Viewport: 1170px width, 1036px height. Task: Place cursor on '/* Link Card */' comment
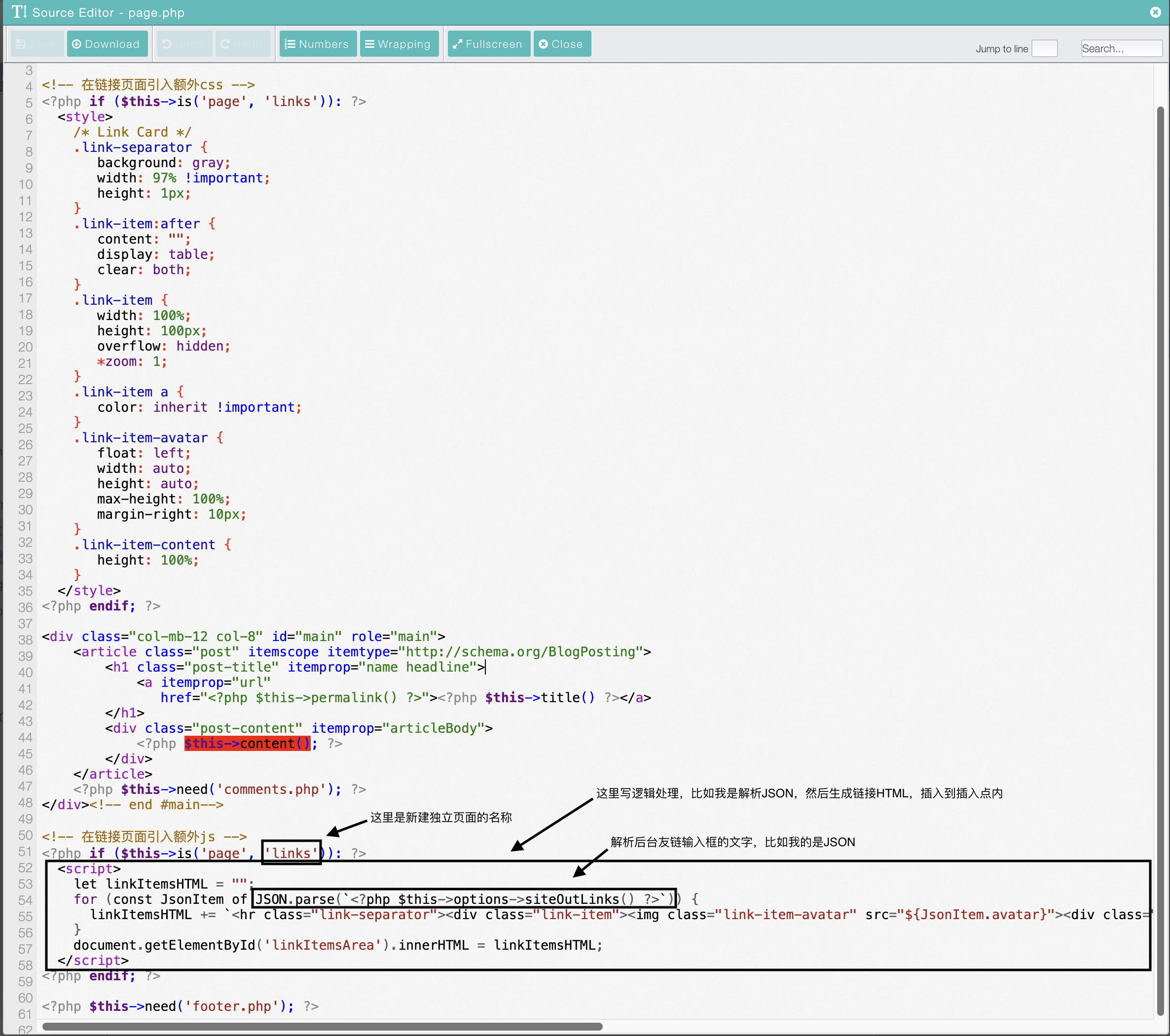132,132
